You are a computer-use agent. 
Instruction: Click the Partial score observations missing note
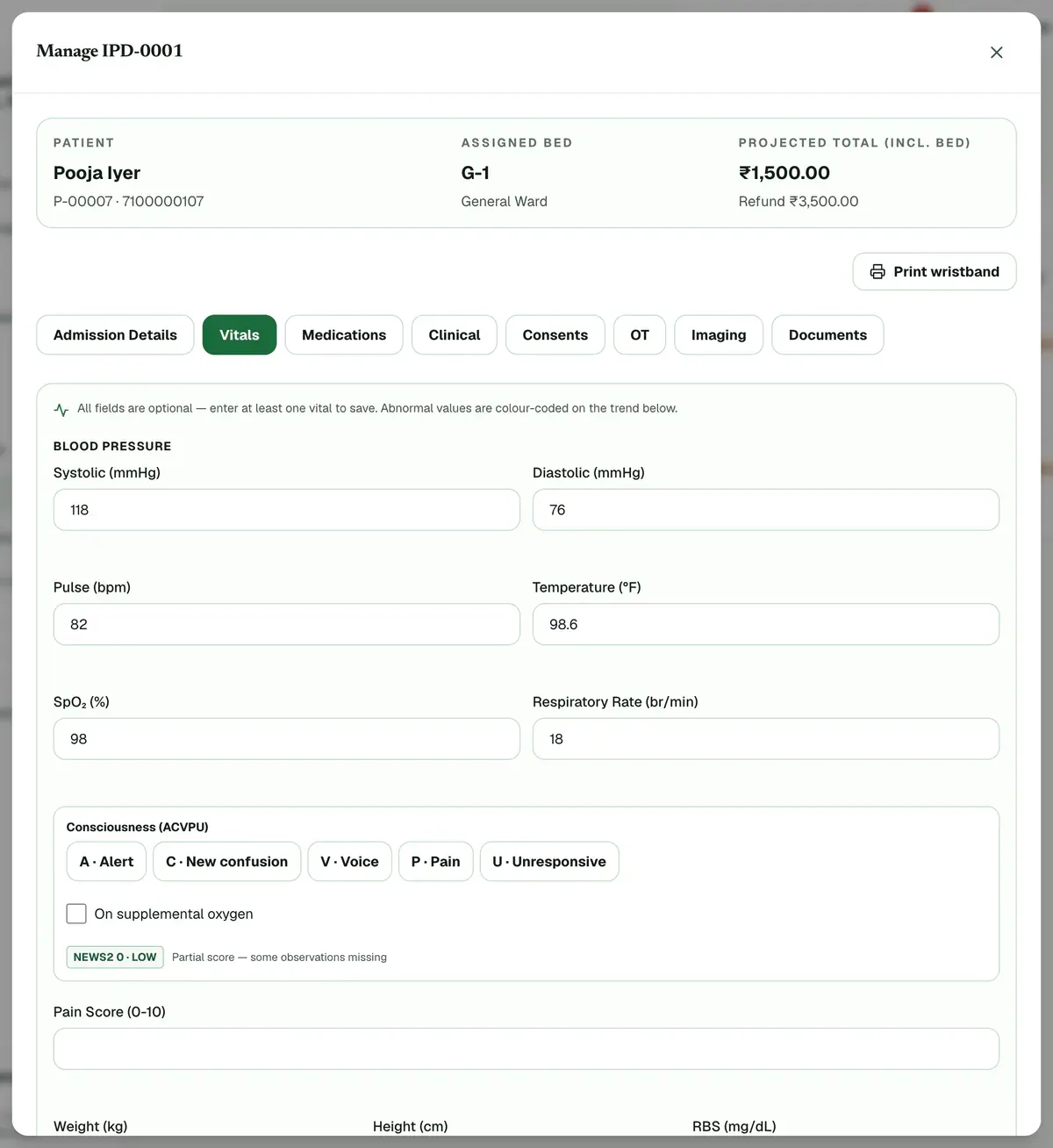pos(279,958)
